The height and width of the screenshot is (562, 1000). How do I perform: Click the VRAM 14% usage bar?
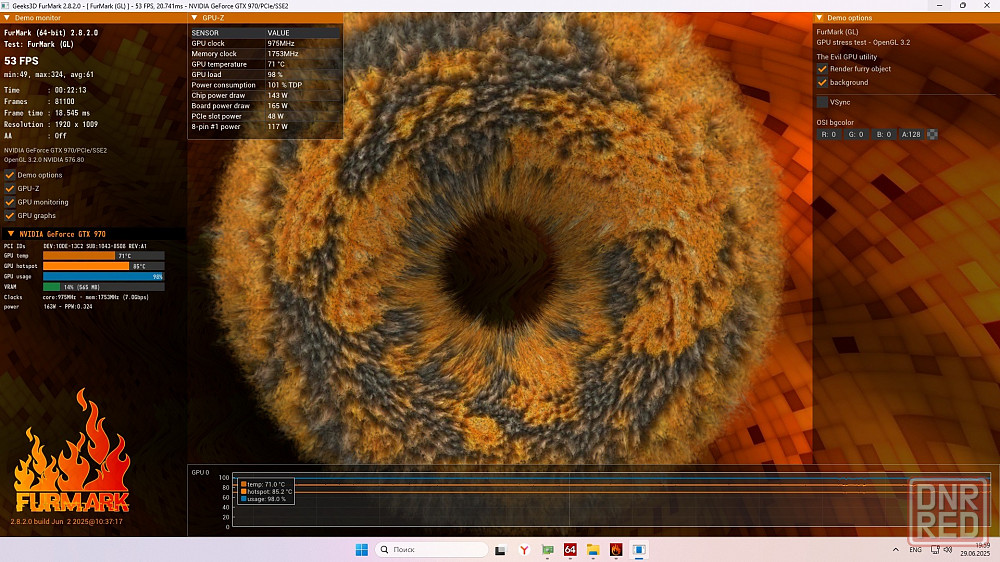pos(103,287)
